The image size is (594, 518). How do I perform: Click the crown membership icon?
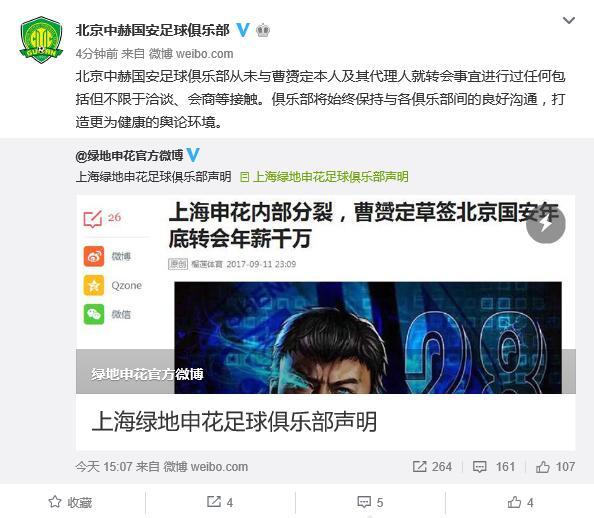click(x=263, y=30)
